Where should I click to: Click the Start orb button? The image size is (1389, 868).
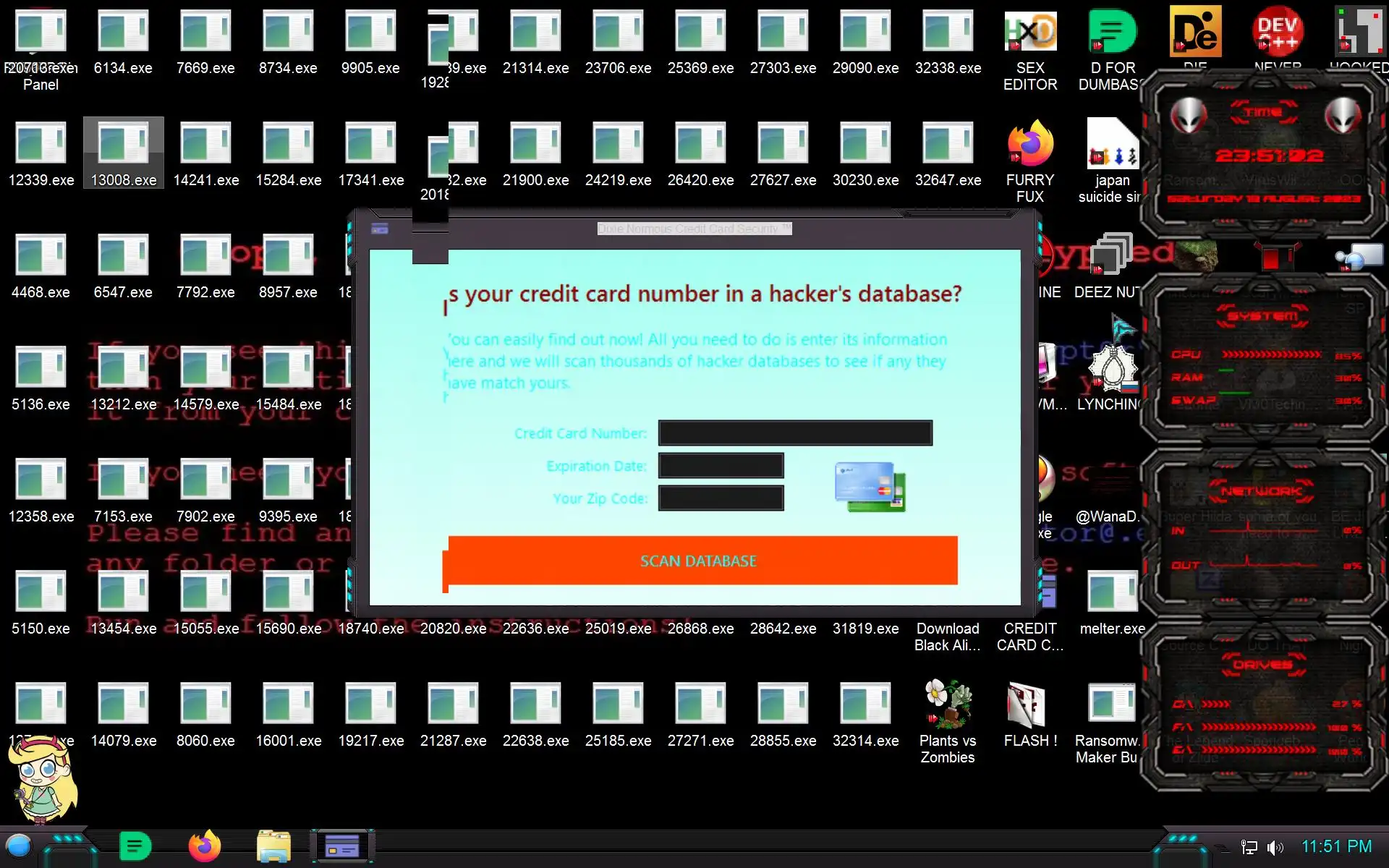pyautogui.click(x=19, y=846)
